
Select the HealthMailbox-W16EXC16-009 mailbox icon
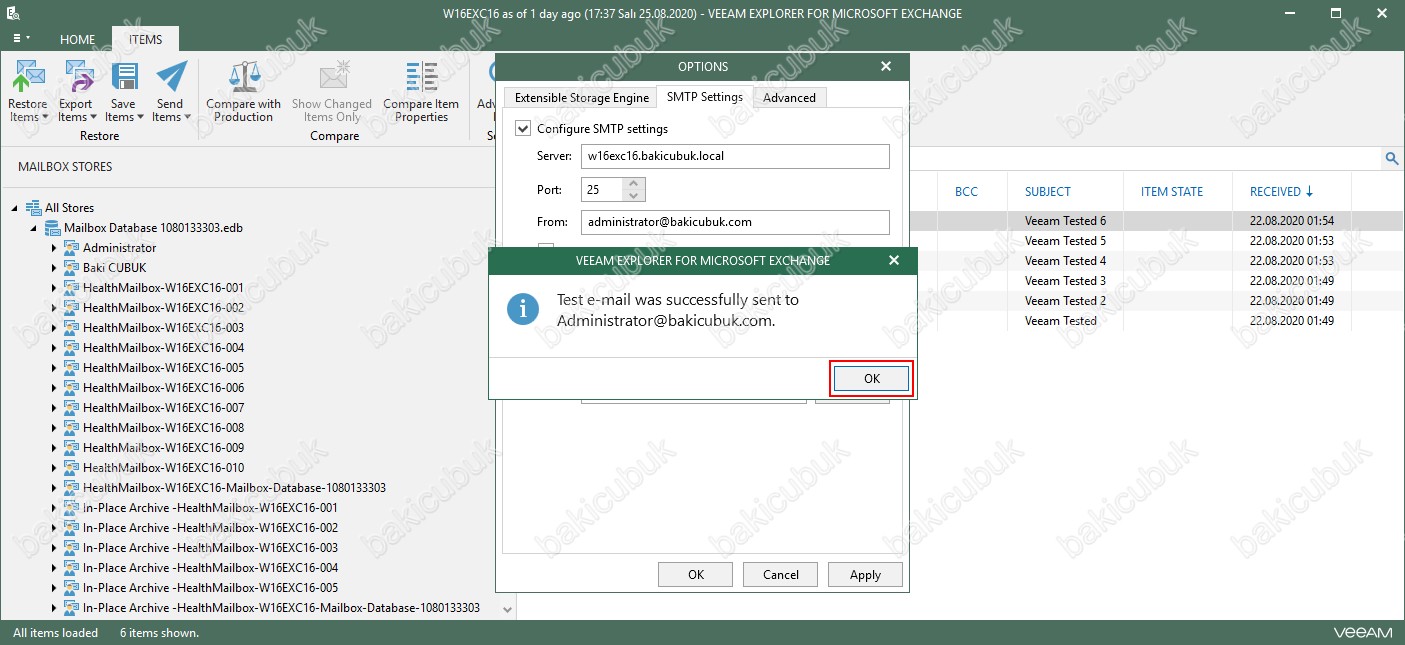pos(71,448)
